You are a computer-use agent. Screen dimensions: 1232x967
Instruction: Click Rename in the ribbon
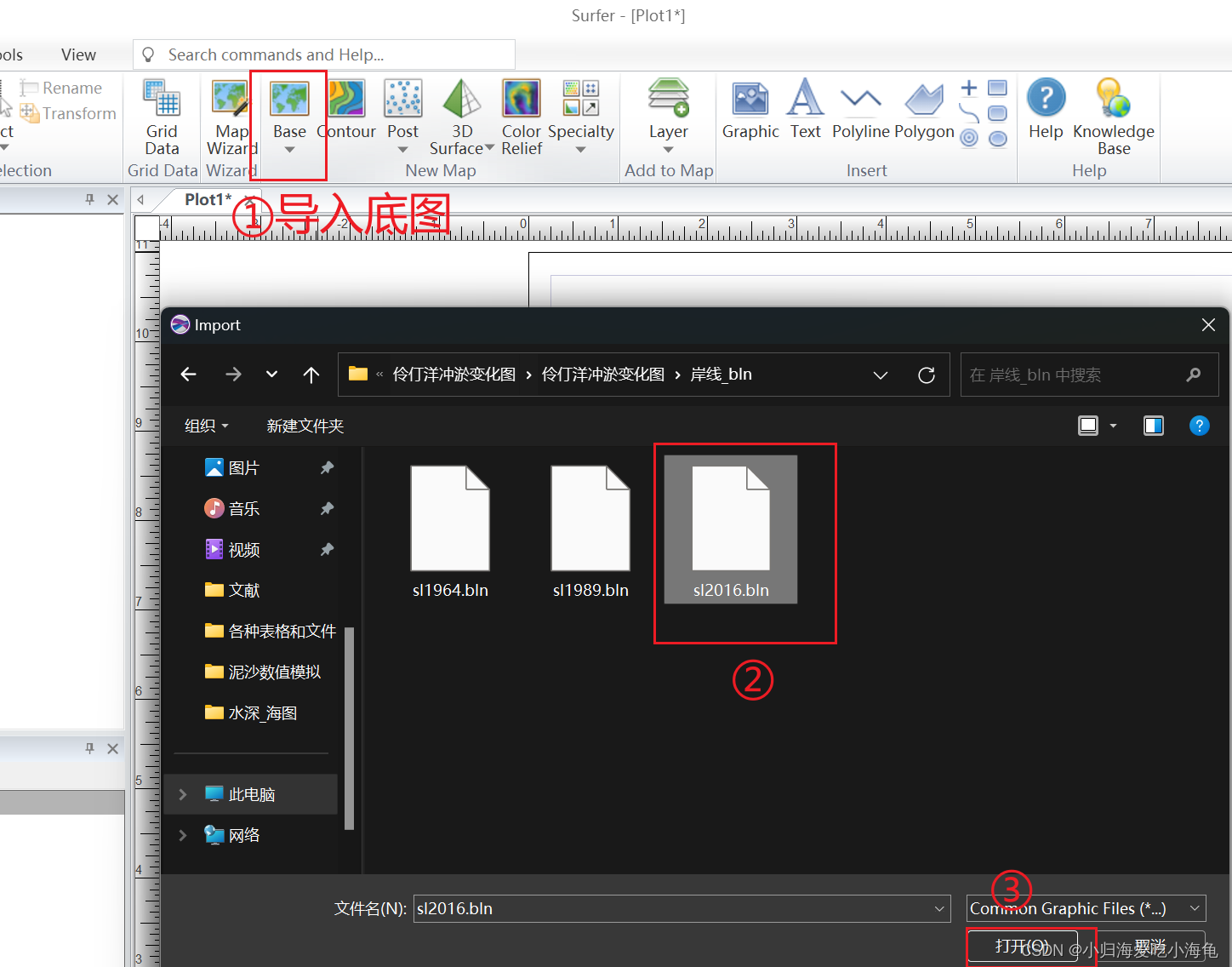click(61, 88)
